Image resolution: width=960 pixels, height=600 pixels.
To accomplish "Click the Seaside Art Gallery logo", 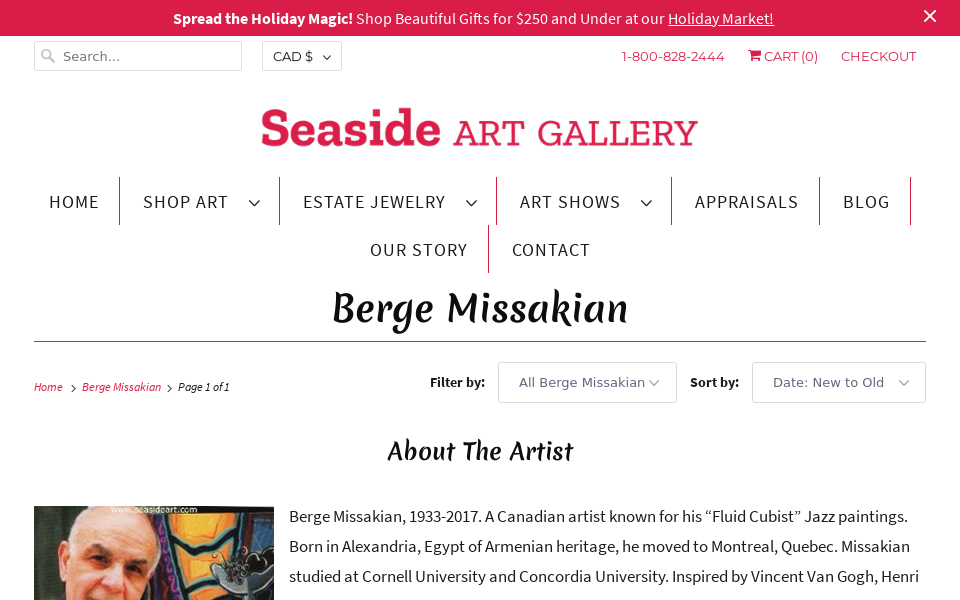I will click(x=479, y=128).
